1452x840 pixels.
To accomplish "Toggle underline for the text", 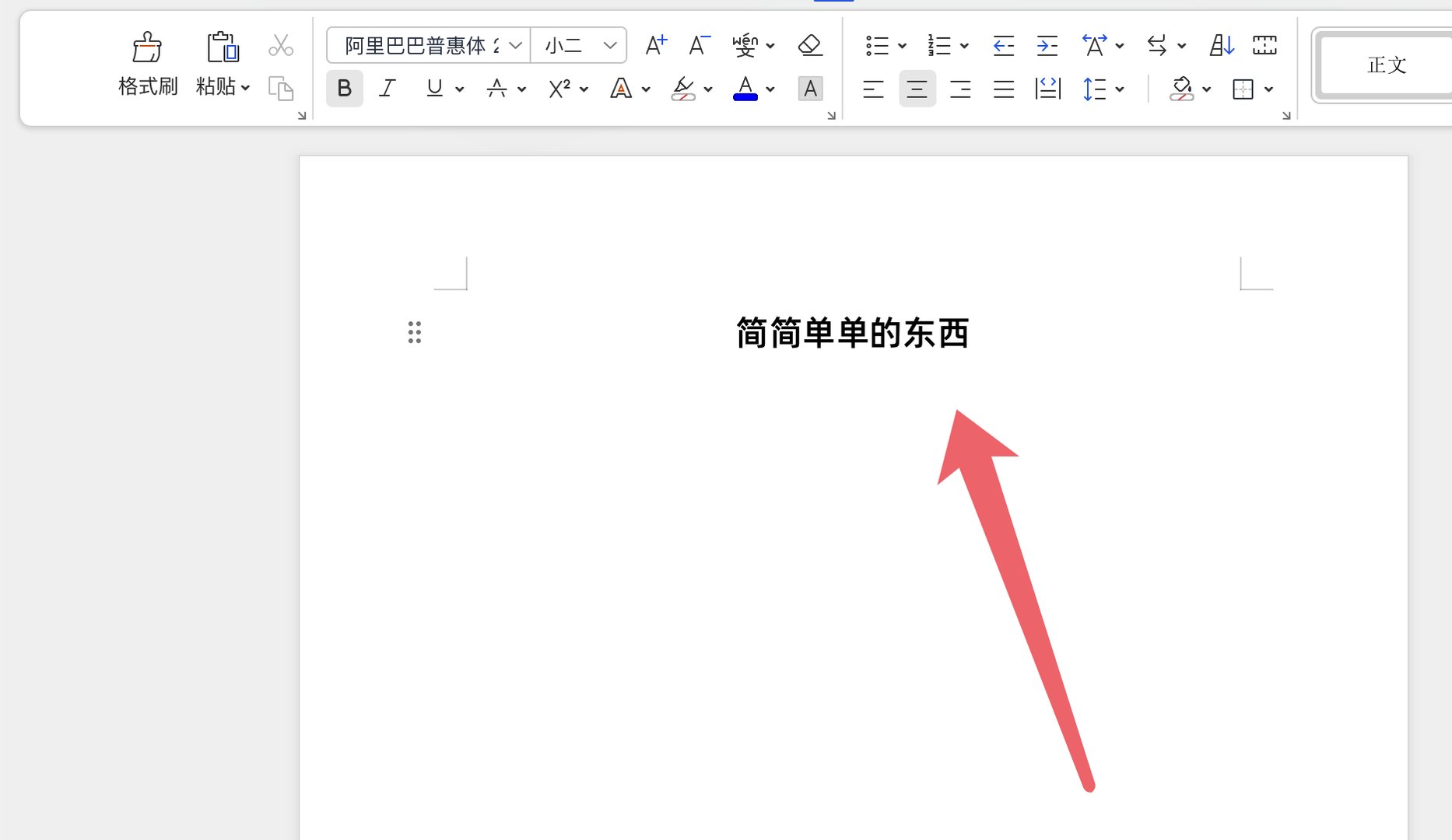I will click(x=433, y=89).
